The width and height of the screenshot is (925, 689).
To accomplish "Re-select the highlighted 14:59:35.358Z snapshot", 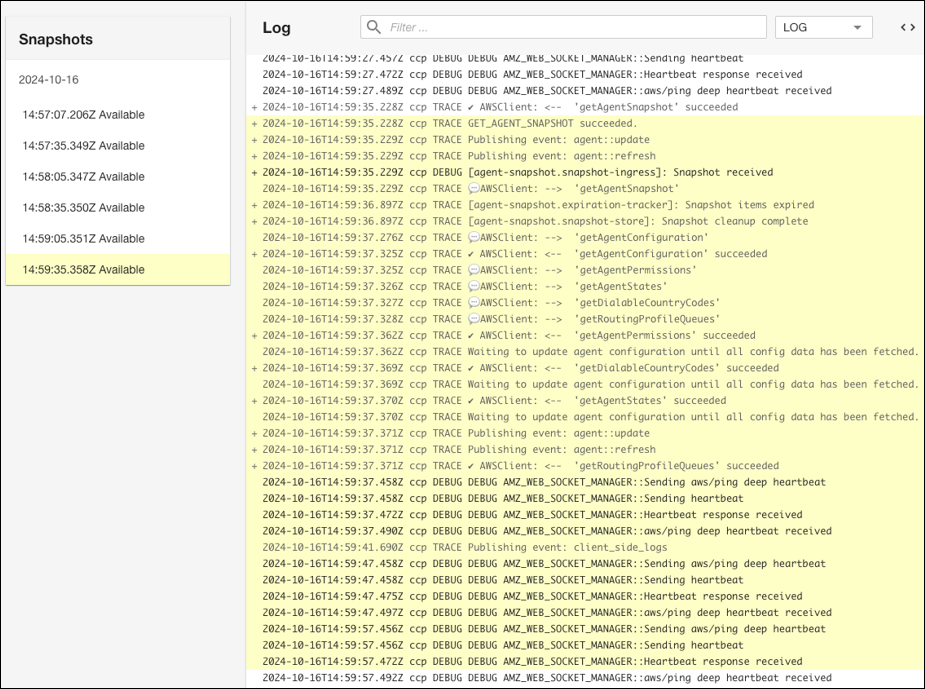I will click(85, 269).
